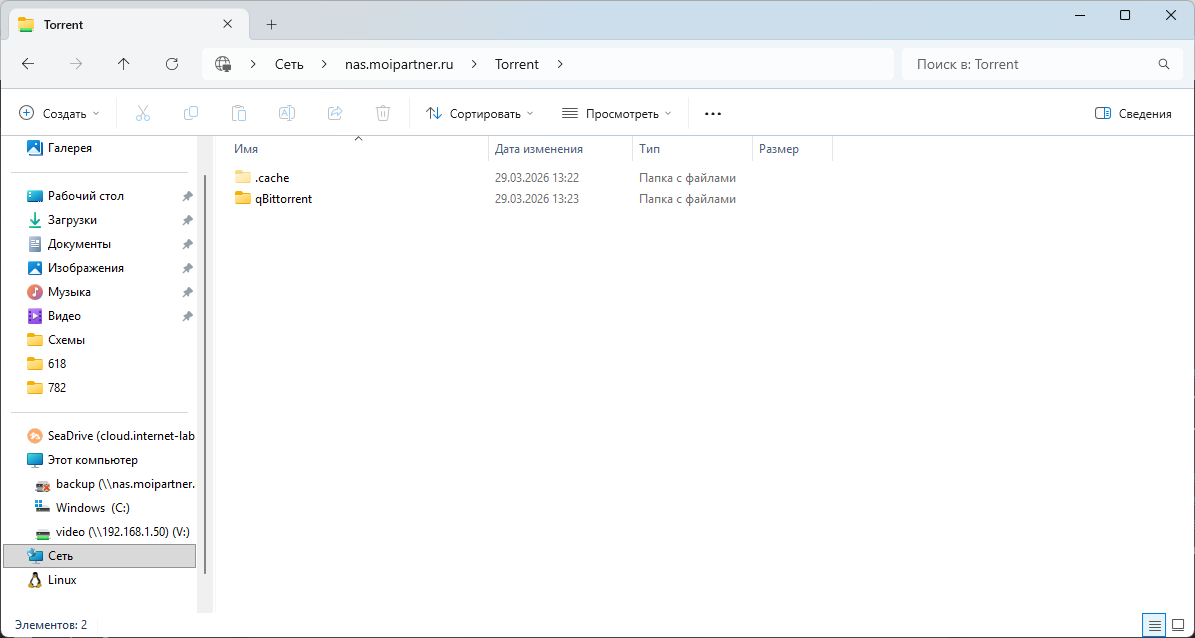Sort by the Дата изменения column header
Viewport: 1195px width, 638px height.
coord(539,149)
